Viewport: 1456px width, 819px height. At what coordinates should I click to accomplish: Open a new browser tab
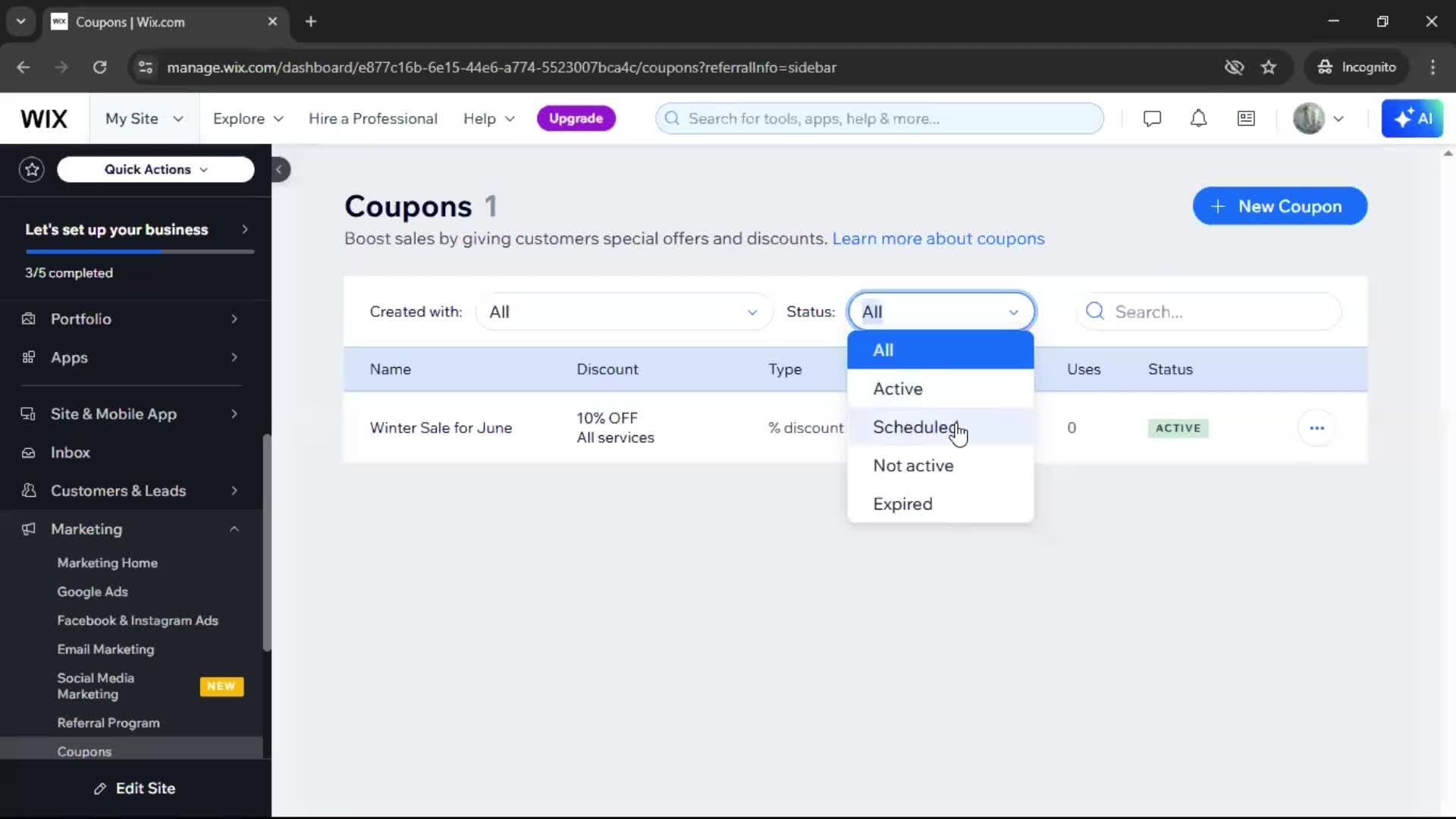tap(311, 21)
